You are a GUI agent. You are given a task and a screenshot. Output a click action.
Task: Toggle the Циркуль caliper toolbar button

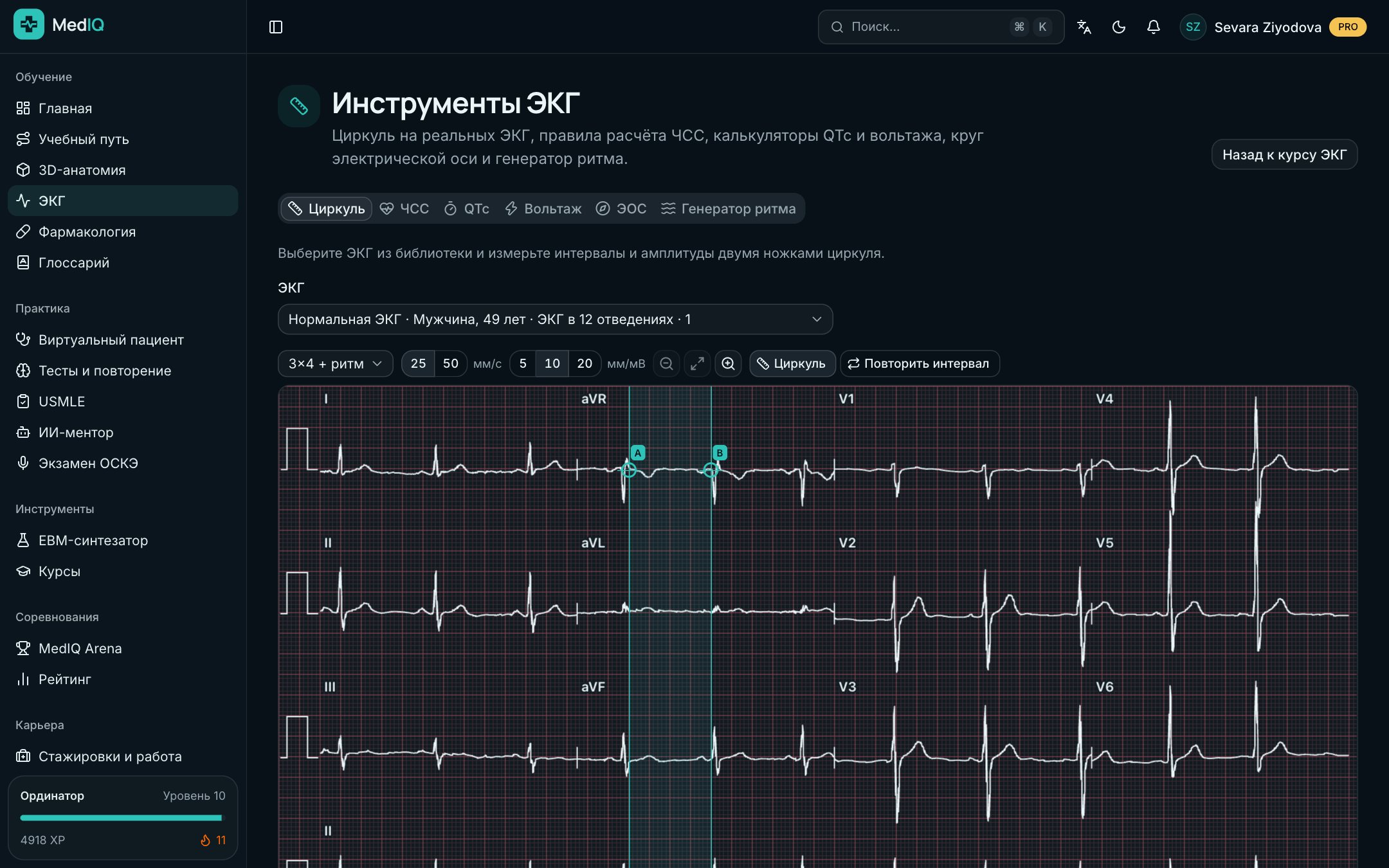click(792, 364)
